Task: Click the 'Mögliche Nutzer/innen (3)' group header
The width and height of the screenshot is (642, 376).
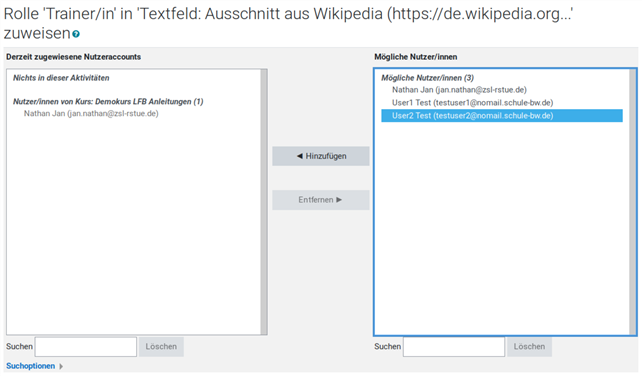Action: [x=427, y=78]
